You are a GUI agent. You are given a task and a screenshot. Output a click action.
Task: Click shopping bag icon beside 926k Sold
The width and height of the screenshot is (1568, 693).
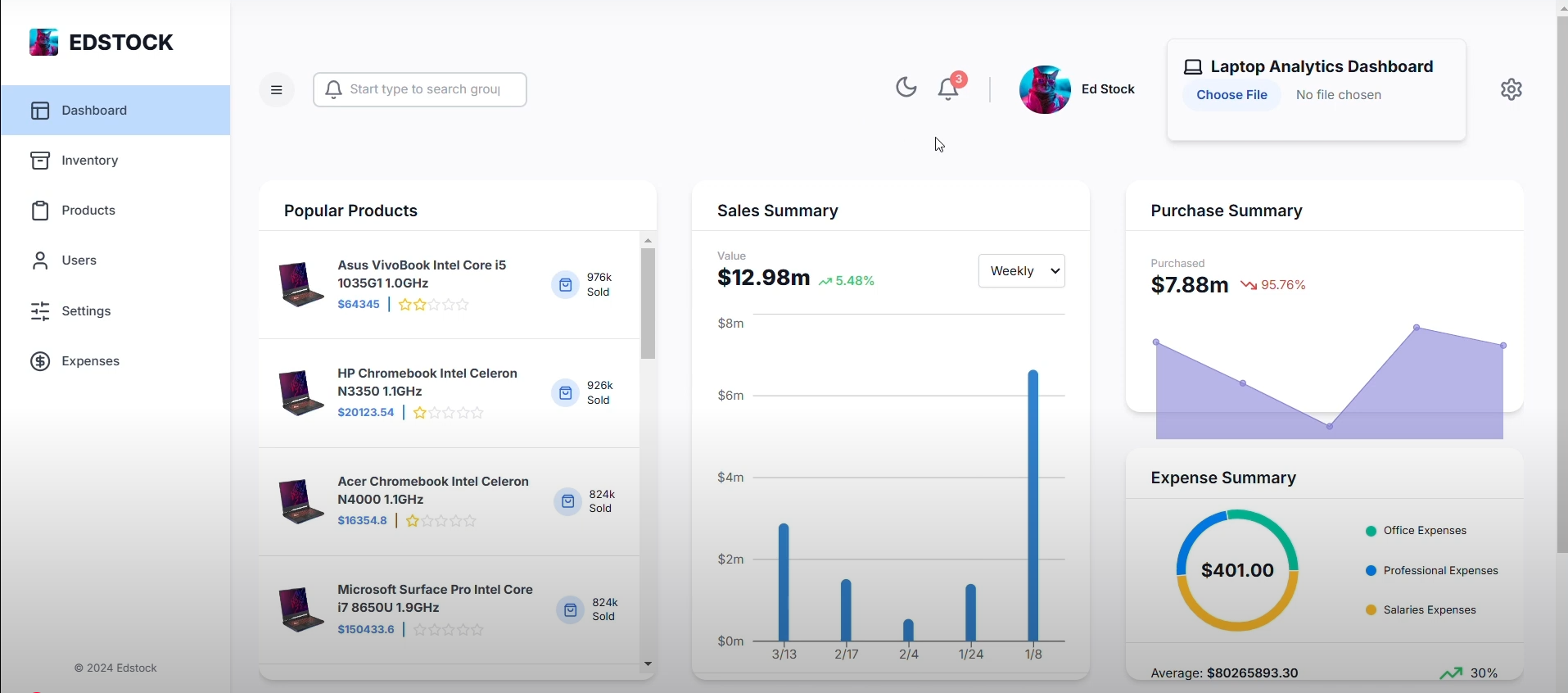click(x=565, y=393)
